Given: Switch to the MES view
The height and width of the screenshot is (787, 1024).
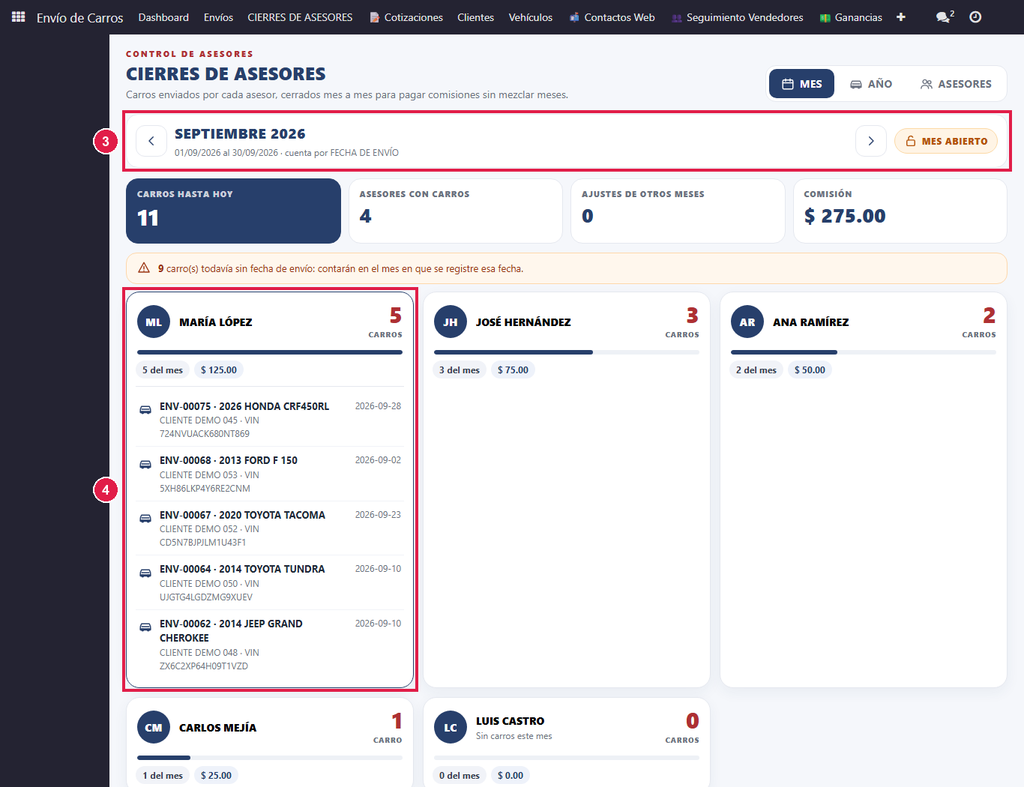Looking at the screenshot, I should click(801, 84).
